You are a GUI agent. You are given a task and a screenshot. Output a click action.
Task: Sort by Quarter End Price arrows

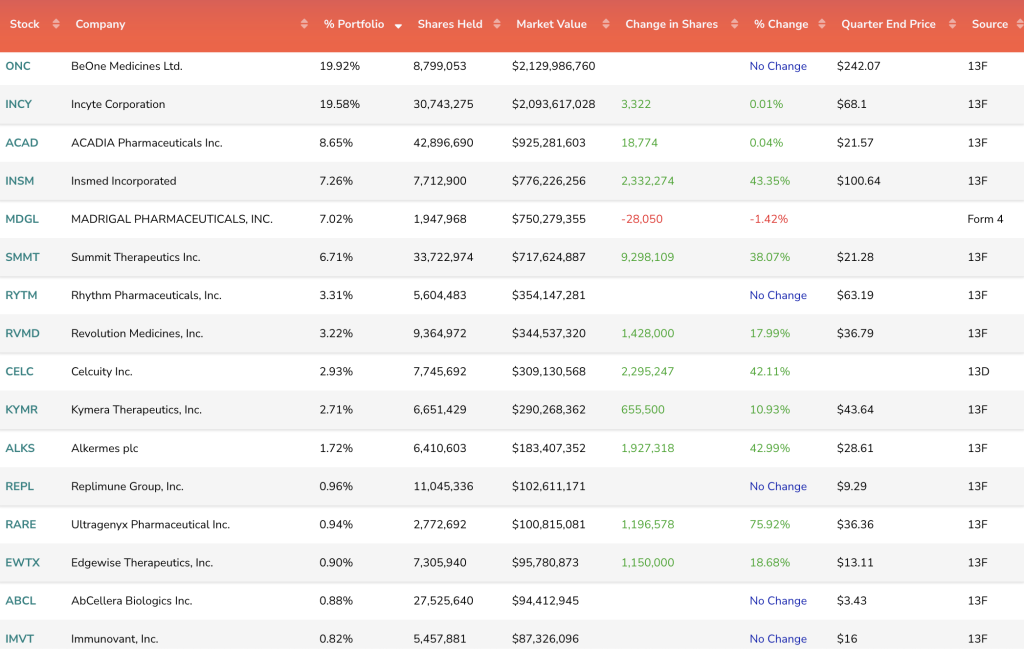coord(953,24)
